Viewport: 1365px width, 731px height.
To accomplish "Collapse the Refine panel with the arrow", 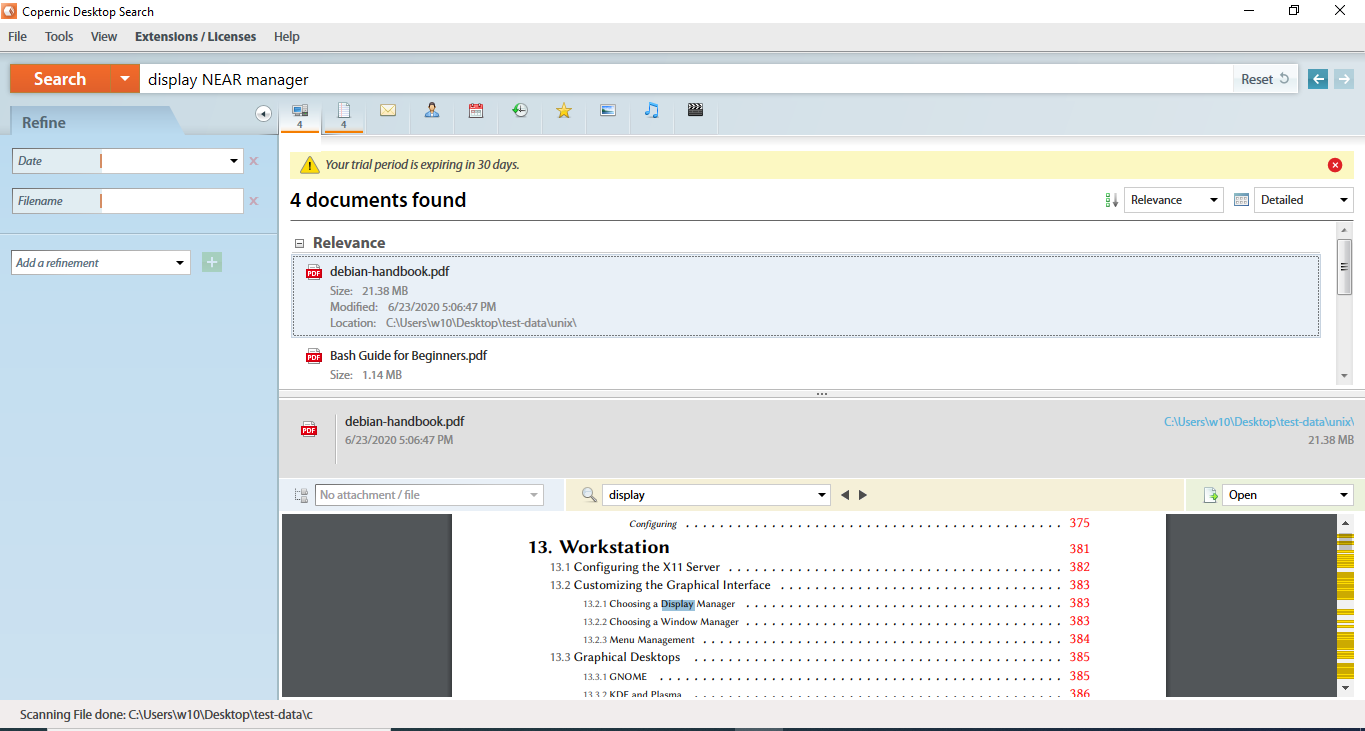I will pyautogui.click(x=264, y=114).
